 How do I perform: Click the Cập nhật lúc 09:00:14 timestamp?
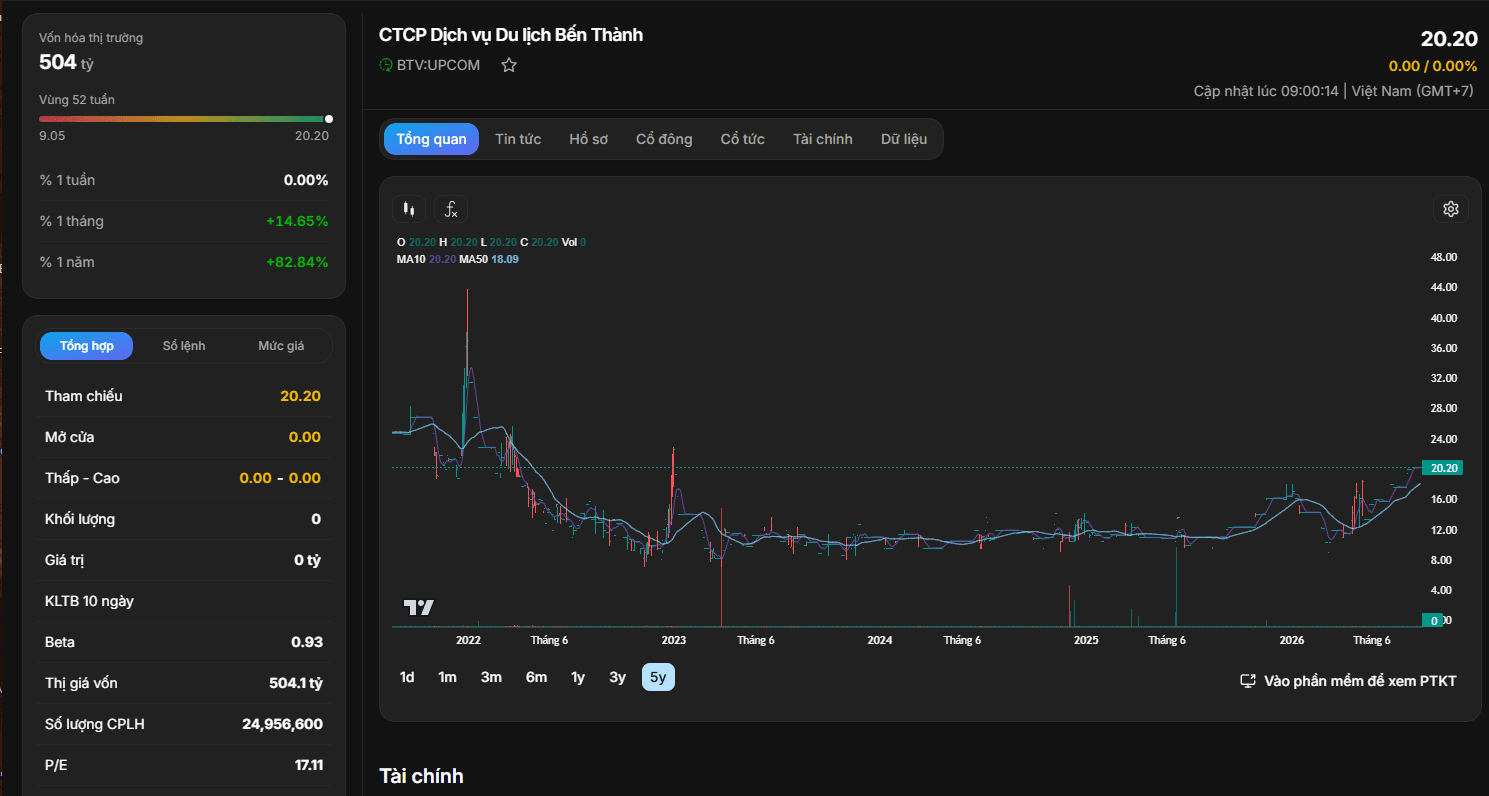coord(1266,91)
